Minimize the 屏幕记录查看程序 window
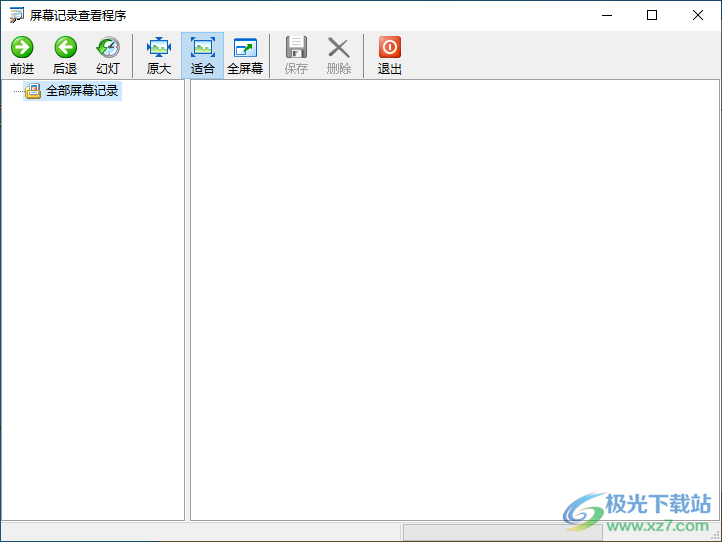The width and height of the screenshot is (722, 542). tap(607, 15)
